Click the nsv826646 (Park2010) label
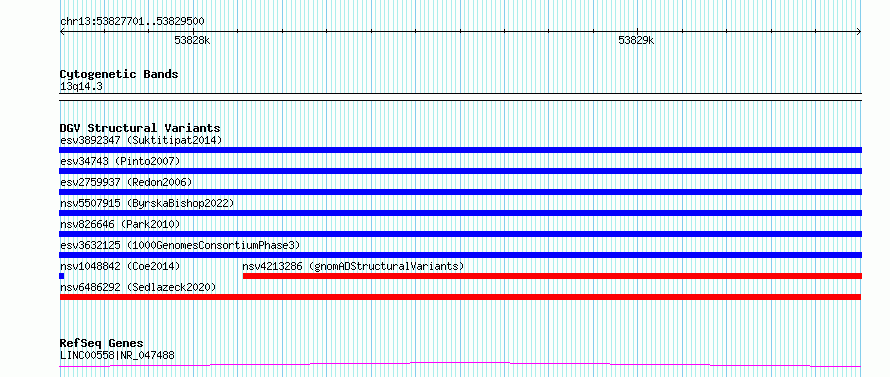 pyautogui.click(x=120, y=224)
